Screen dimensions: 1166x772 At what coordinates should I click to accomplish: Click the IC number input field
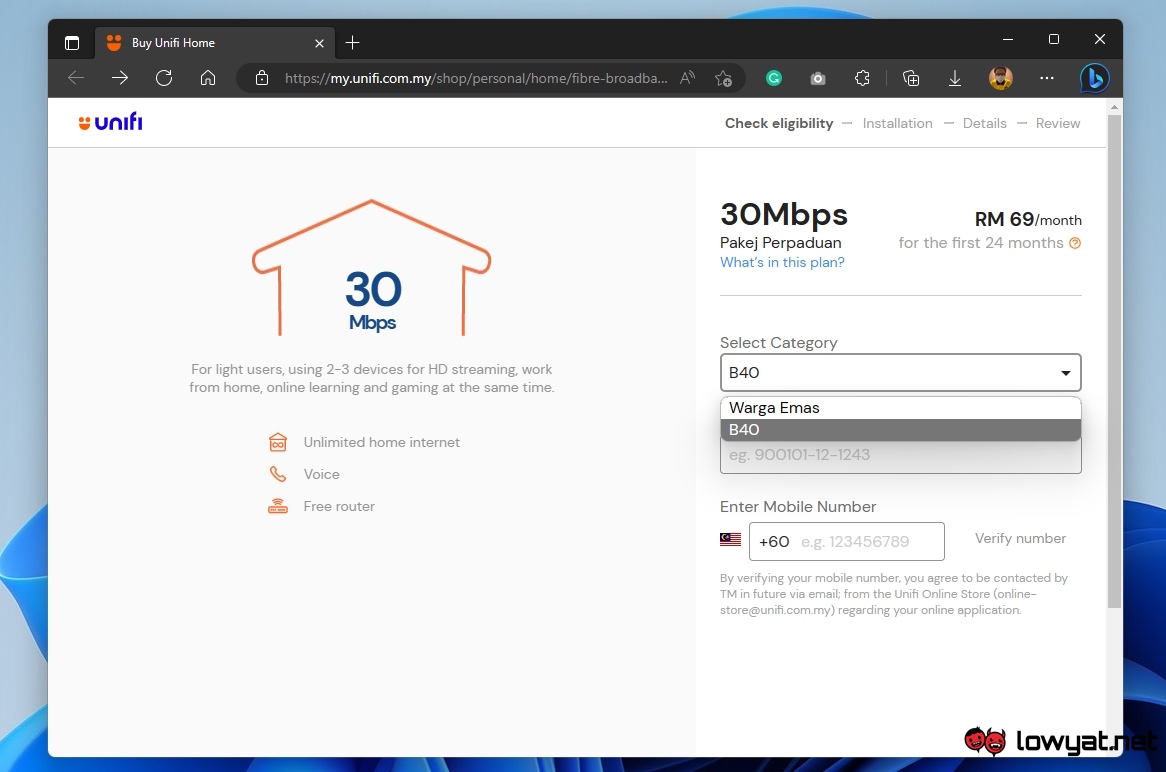[x=900, y=455]
